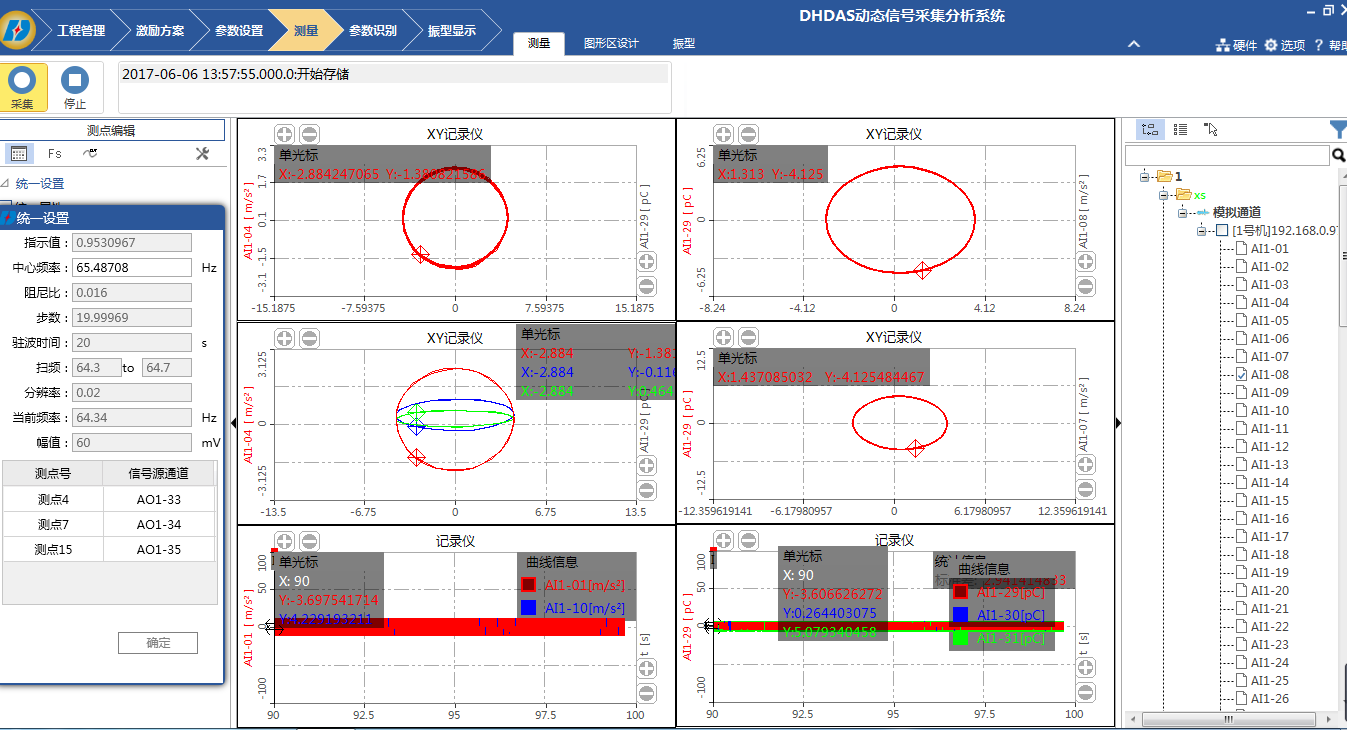
Task: Tick the AI1-20 channel checkbox
Action: coord(1241,590)
